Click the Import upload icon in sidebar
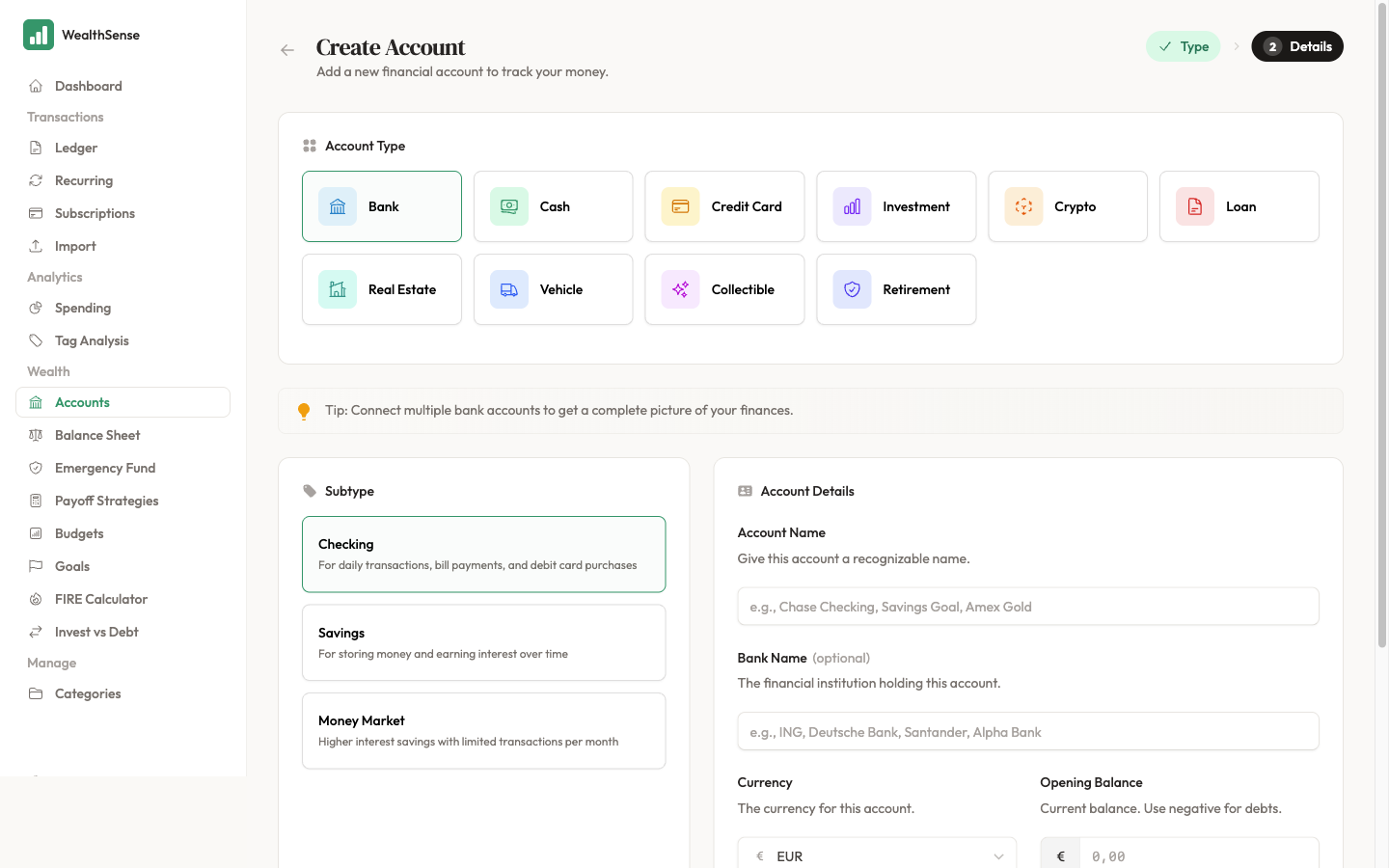The width and height of the screenshot is (1389, 868). click(36, 246)
